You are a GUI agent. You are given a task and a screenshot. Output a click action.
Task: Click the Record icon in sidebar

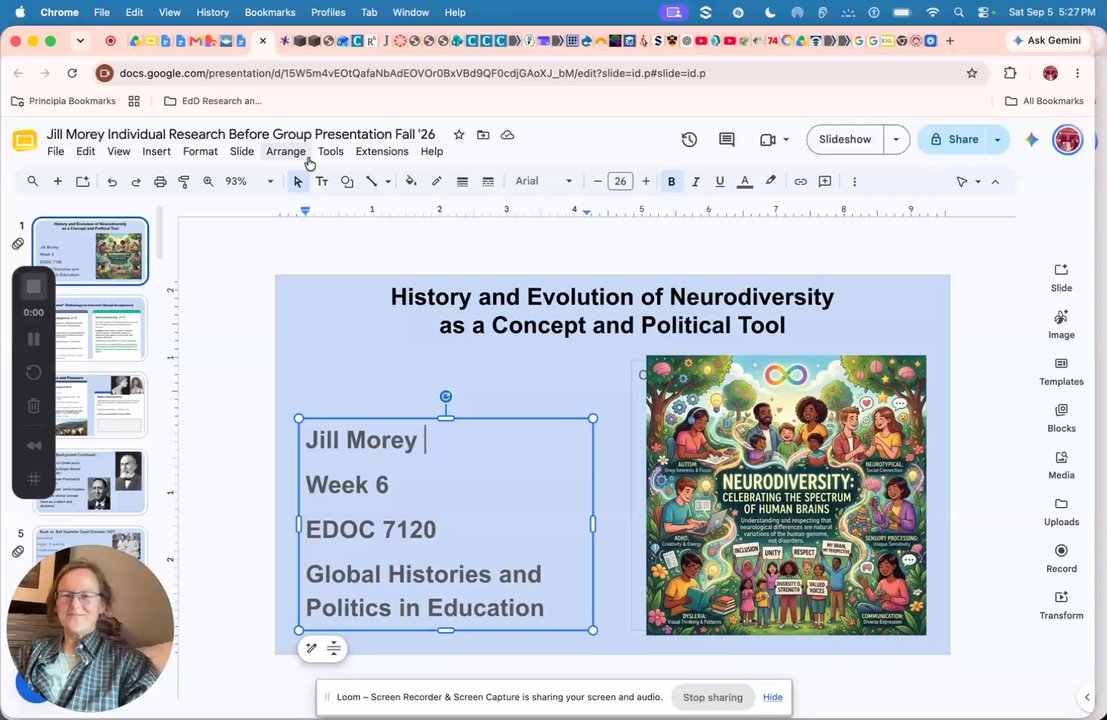point(1061,558)
